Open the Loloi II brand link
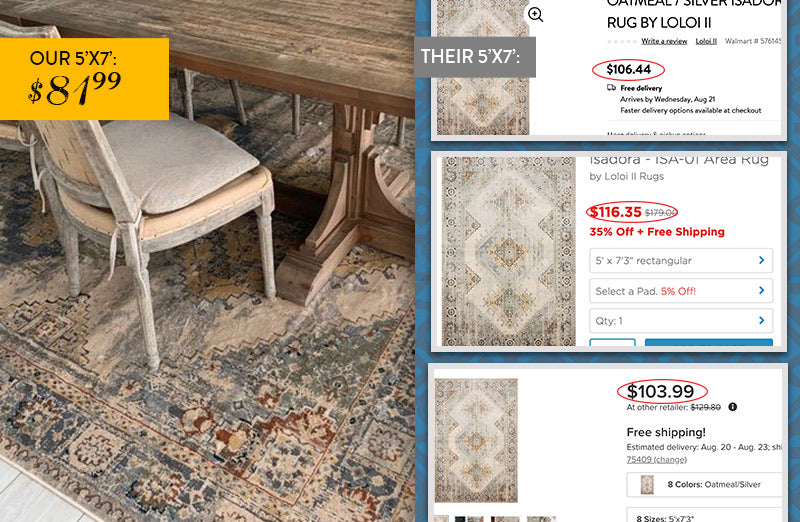 click(x=706, y=41)
